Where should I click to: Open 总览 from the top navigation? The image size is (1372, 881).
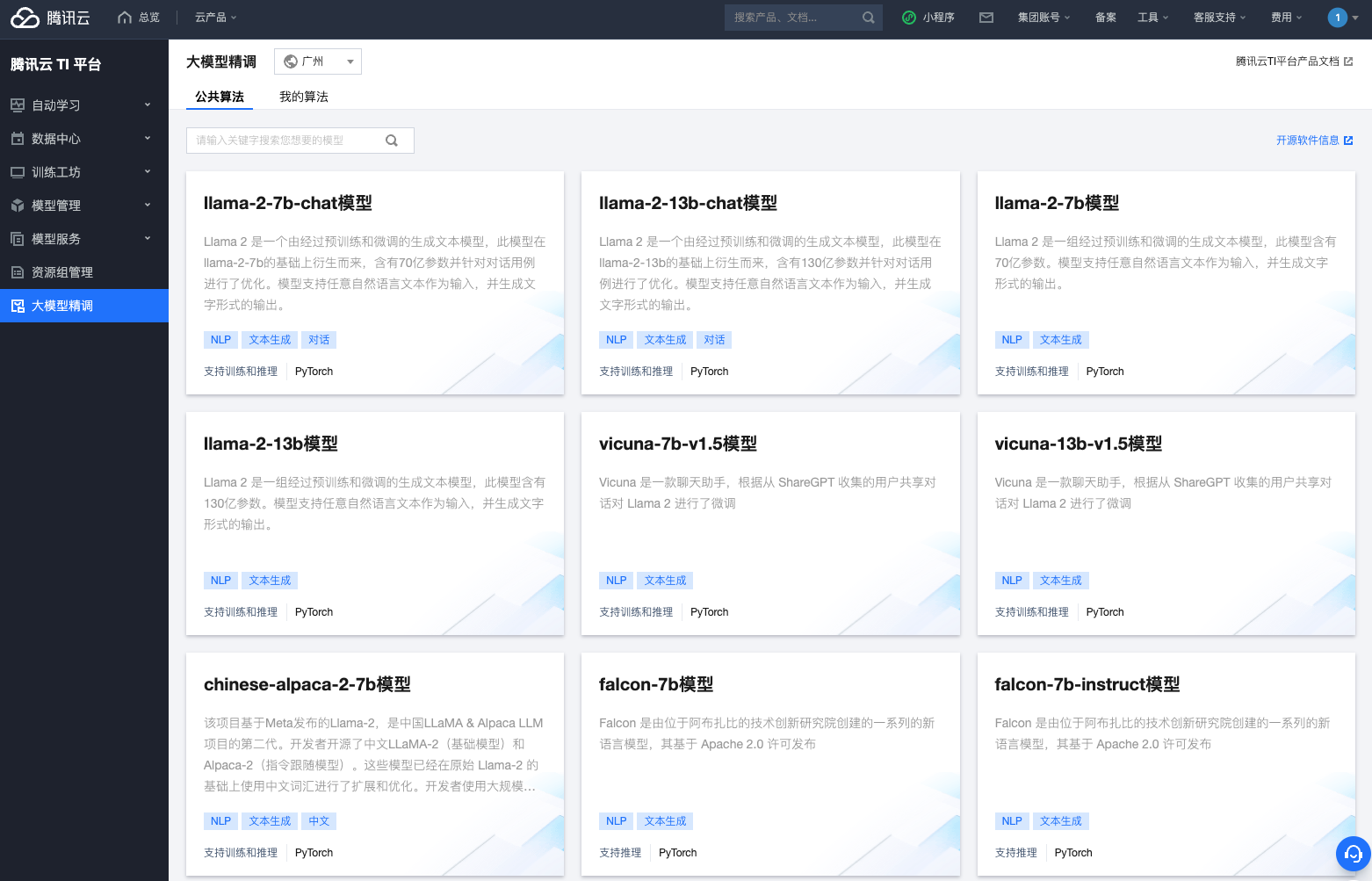138,17
